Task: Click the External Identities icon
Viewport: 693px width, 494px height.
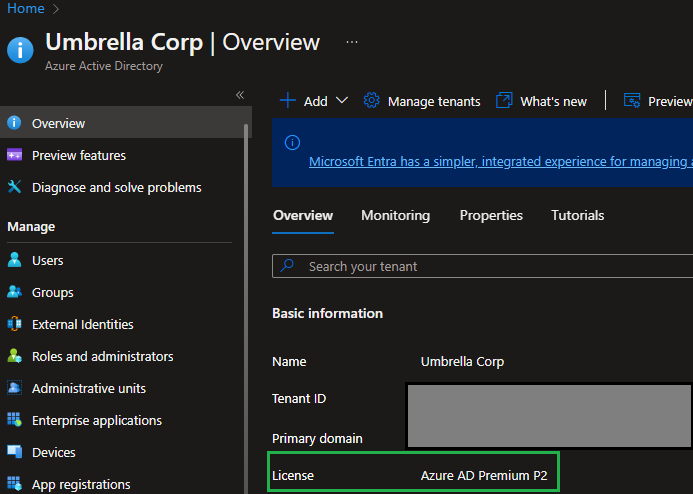Action: tap(14, 323)
